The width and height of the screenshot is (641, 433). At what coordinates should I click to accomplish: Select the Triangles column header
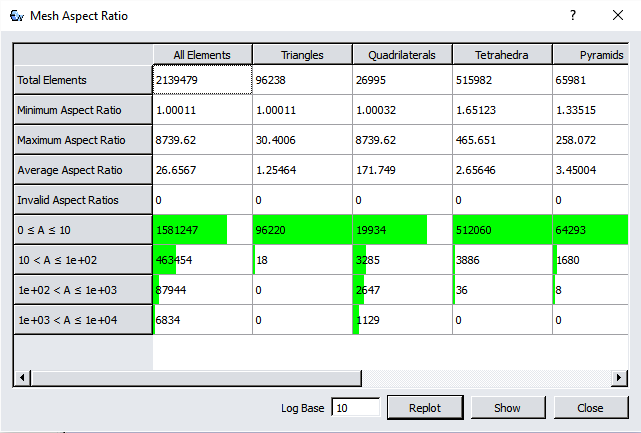[302, 55]
